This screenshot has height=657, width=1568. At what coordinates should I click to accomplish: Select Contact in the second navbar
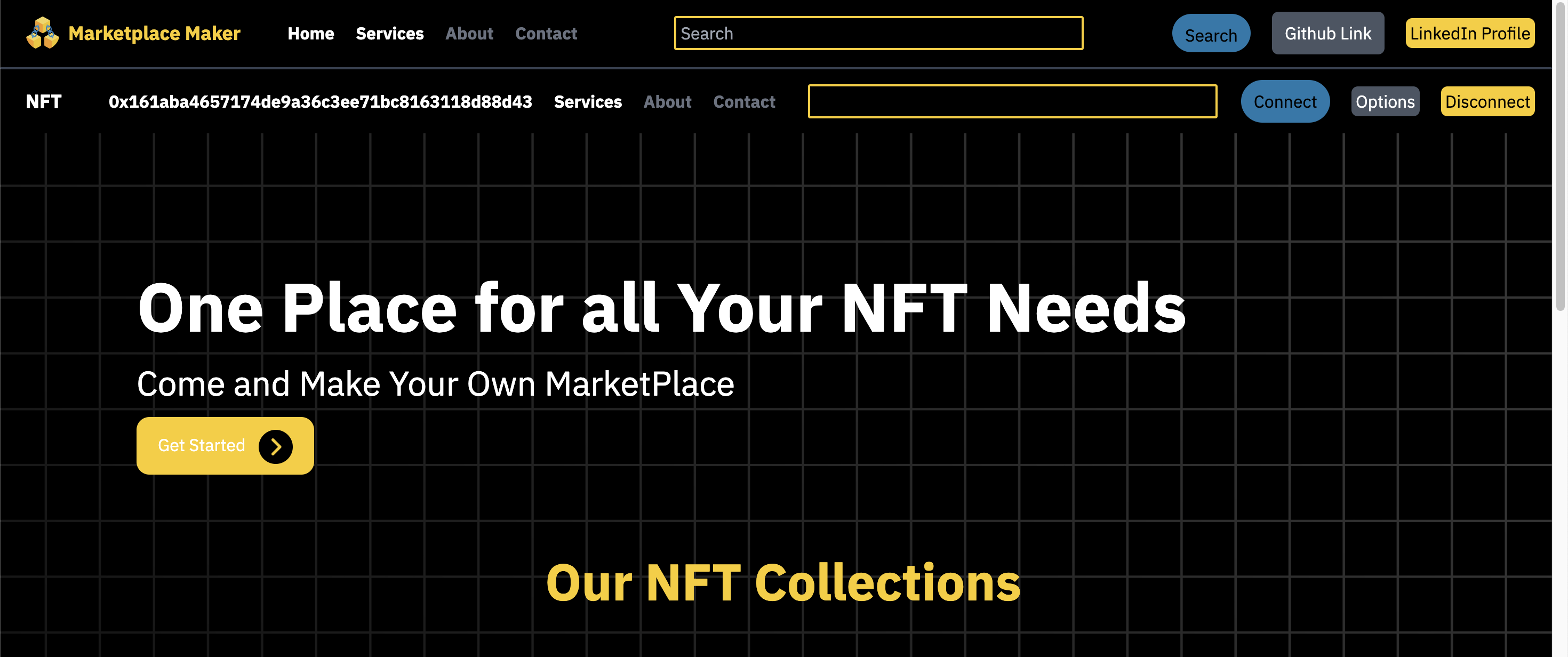pyautogui.click(x=744, y=102)
